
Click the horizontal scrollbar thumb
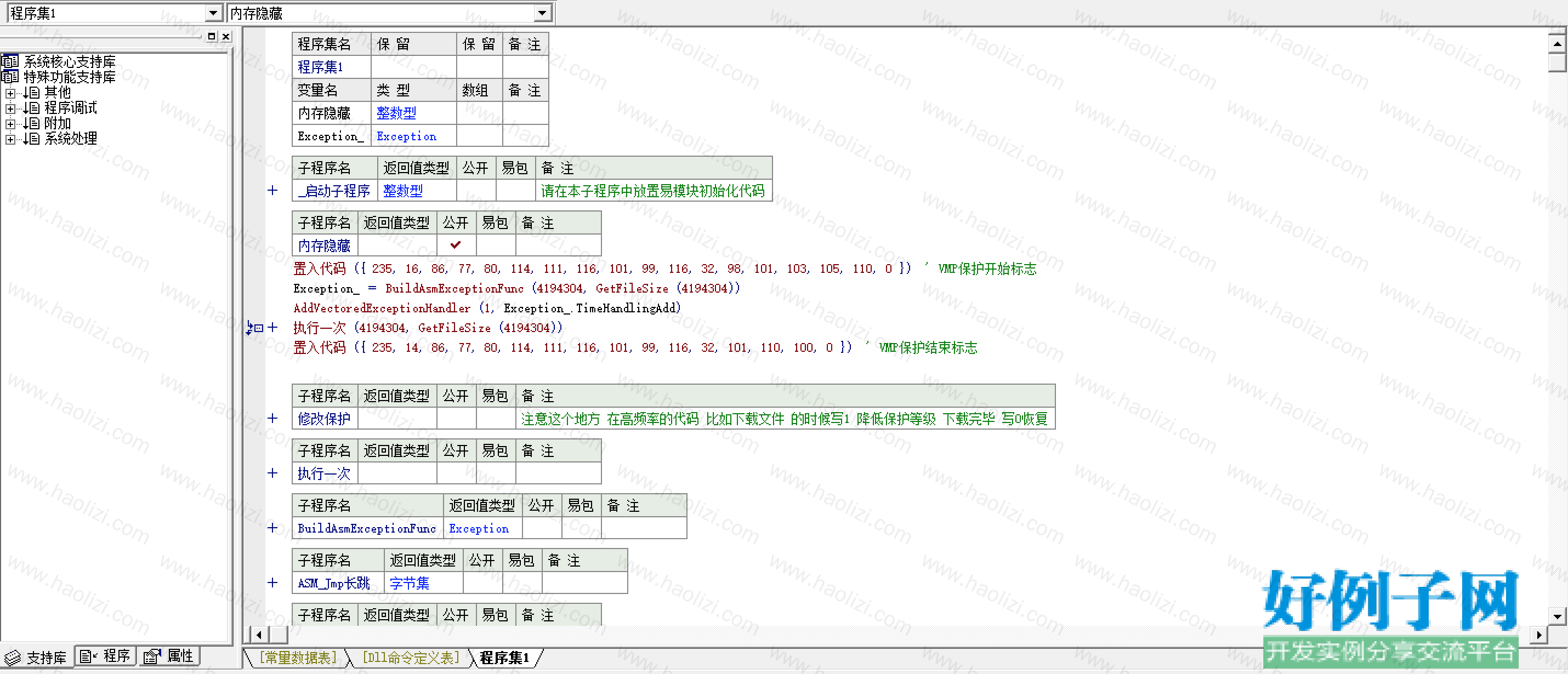pyautogui.click(x=279, y=635)
